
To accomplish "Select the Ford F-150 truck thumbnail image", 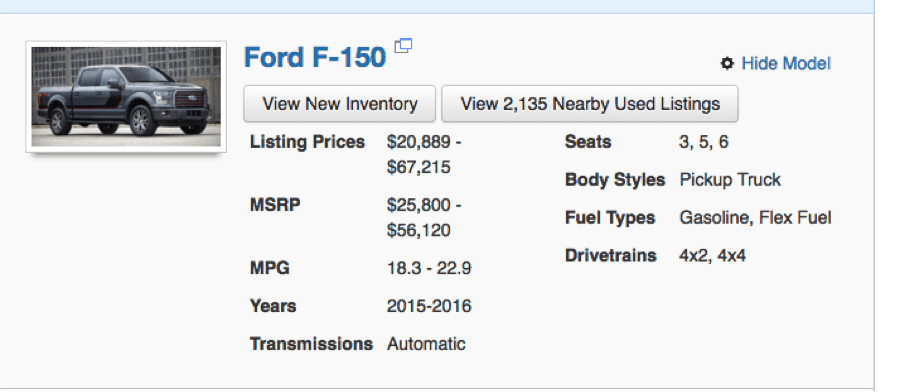I will click(x=126, y=96).
